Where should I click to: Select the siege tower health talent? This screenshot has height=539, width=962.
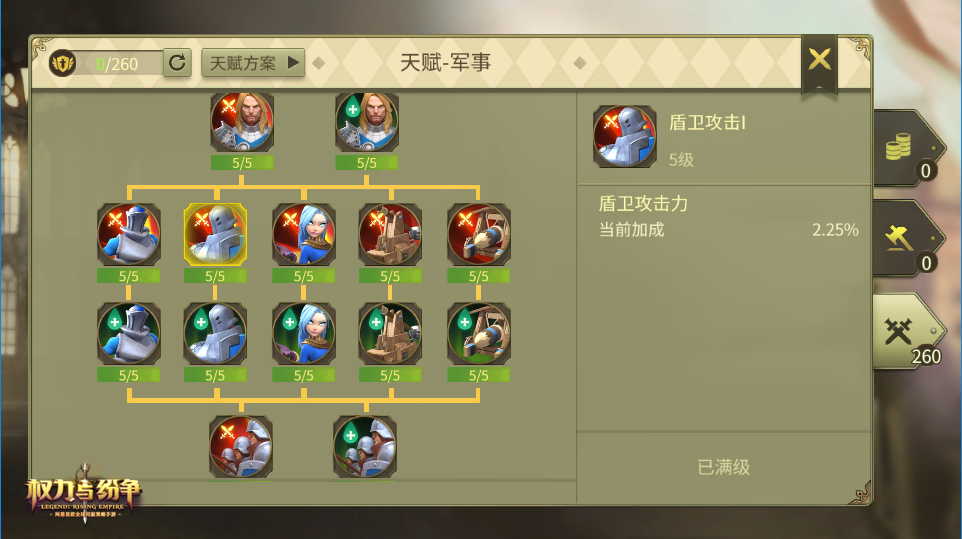[390, 334]
